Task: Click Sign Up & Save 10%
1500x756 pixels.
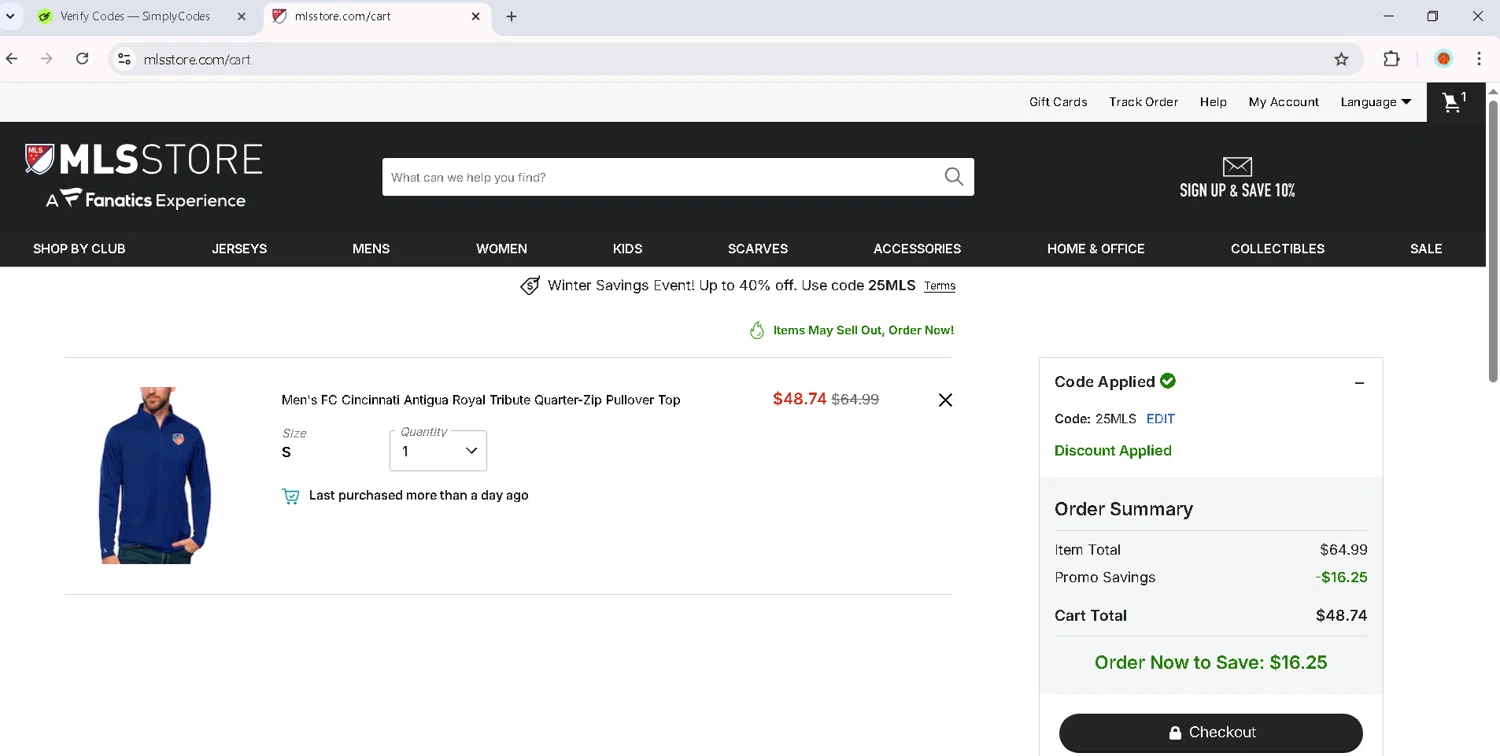Action: (1237, 190)
